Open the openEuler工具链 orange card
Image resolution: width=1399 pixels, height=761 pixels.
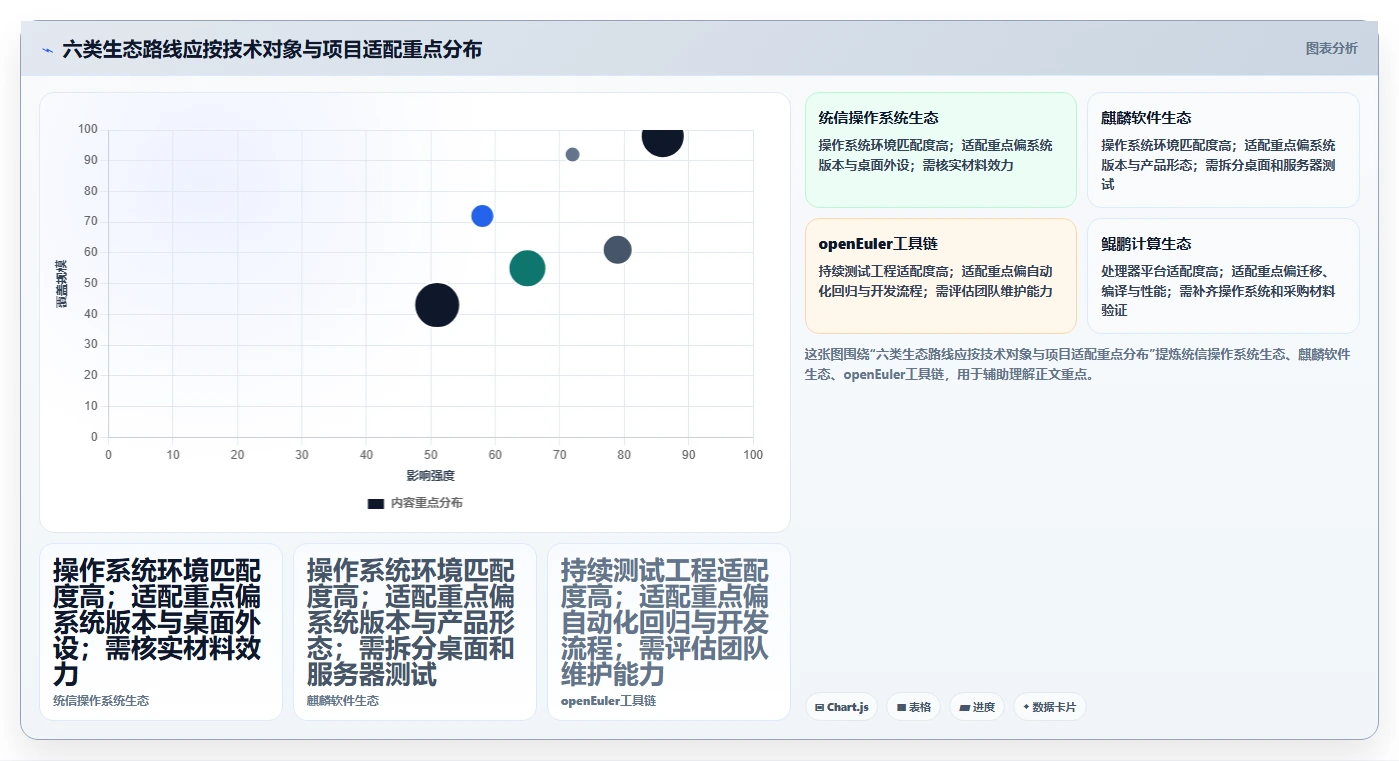pos(941,276)
